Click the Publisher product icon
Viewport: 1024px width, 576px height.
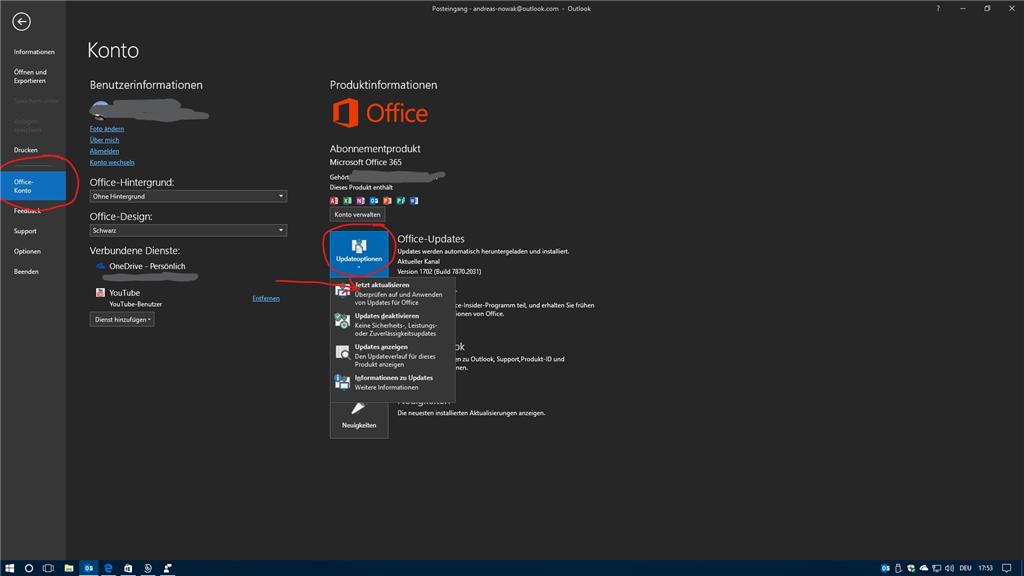[x=401, y=200]
